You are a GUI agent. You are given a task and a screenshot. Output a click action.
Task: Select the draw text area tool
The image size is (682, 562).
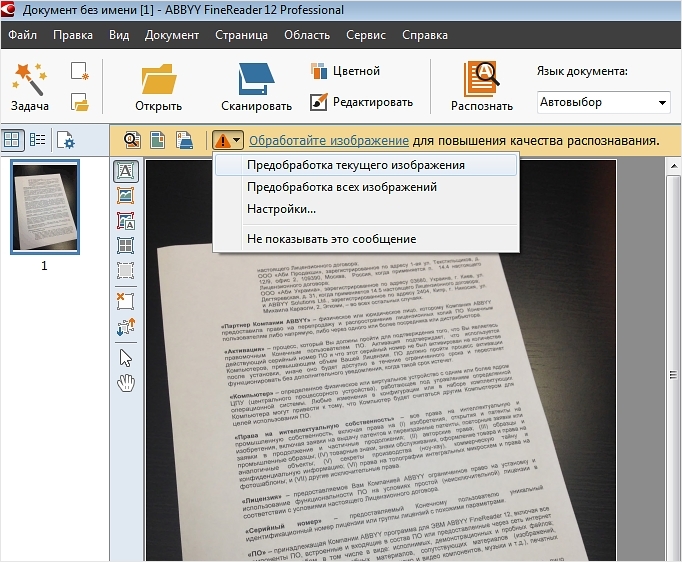tap(126, 171)
